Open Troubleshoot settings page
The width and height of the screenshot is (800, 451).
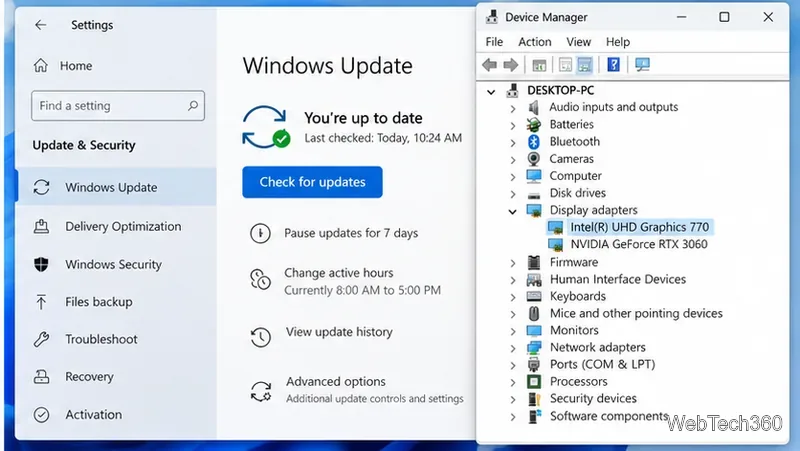[101, 339]
